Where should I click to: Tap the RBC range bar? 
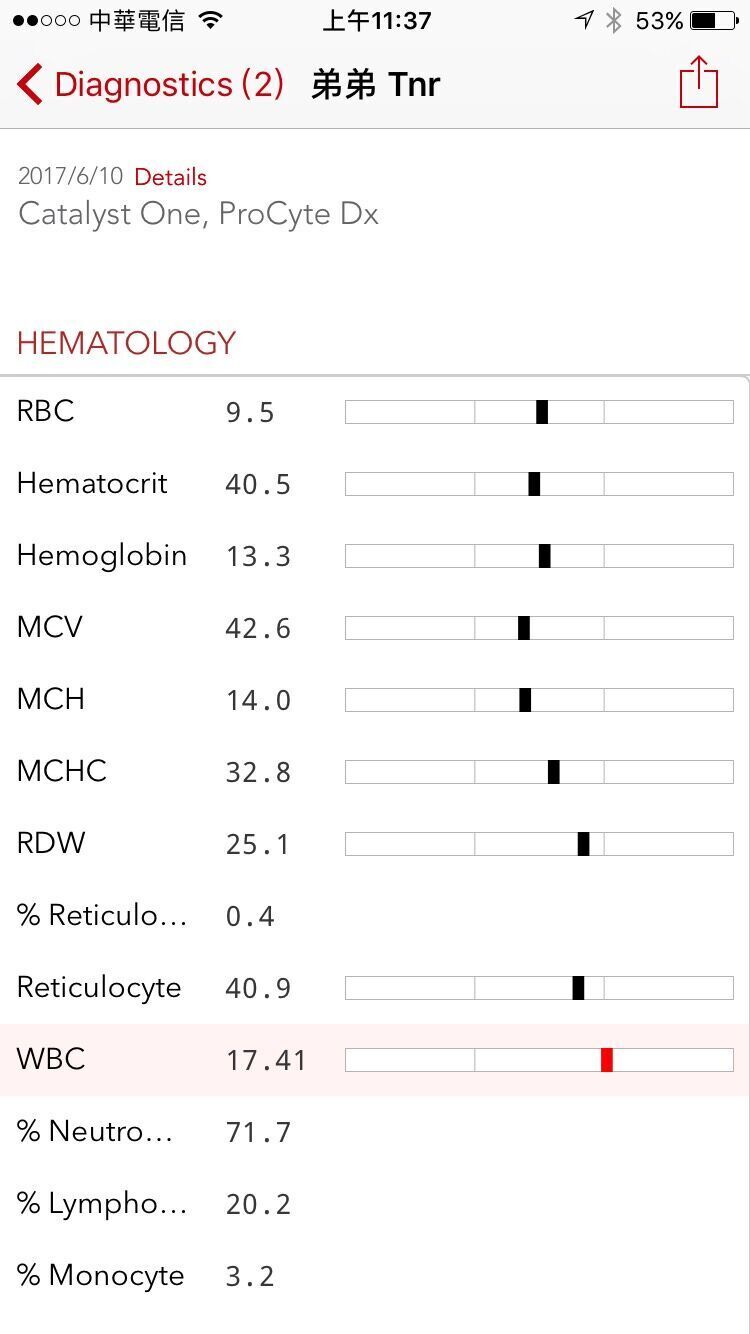click(x=539, y=412)
